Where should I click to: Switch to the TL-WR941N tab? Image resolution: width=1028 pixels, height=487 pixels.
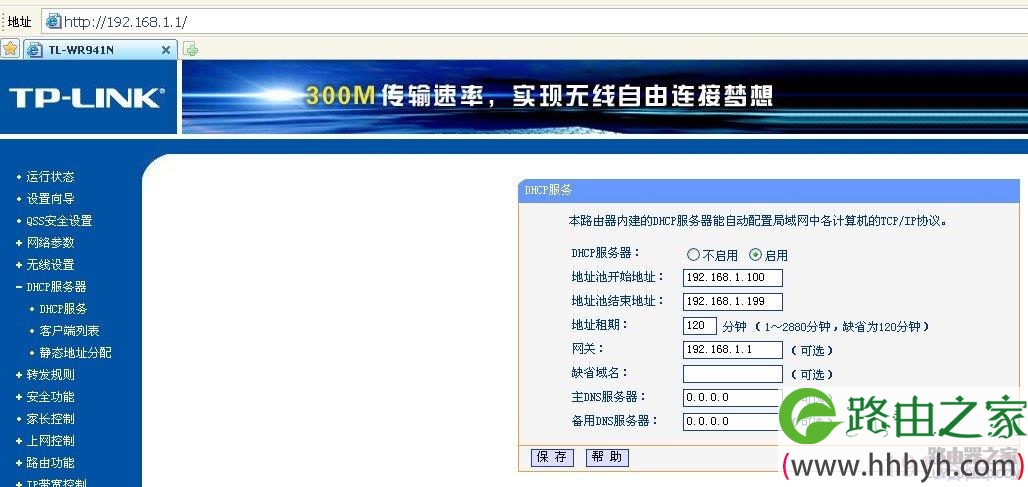pos(100,50)
